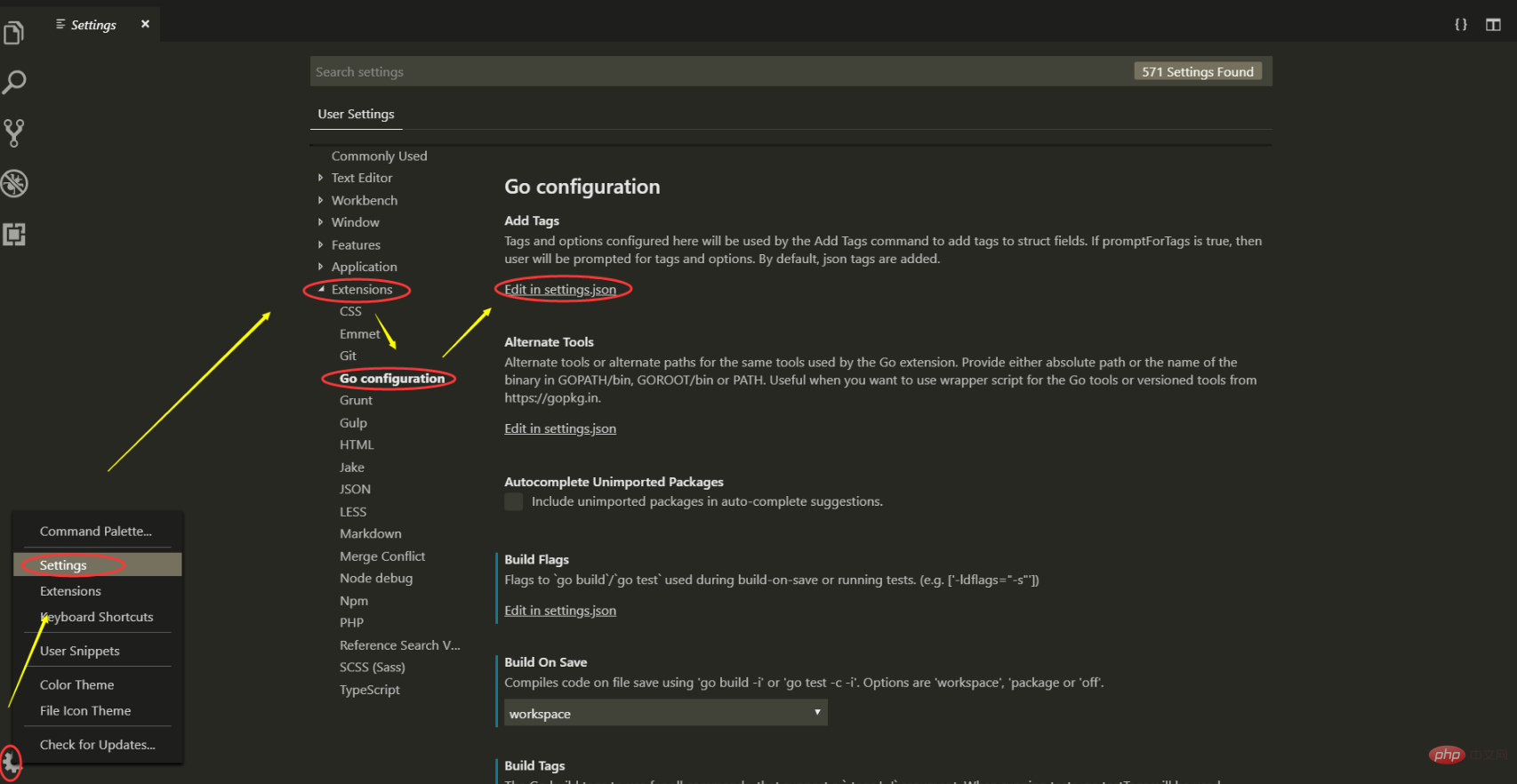
Task: Switch to the User Settings tab
Action: 356,114
